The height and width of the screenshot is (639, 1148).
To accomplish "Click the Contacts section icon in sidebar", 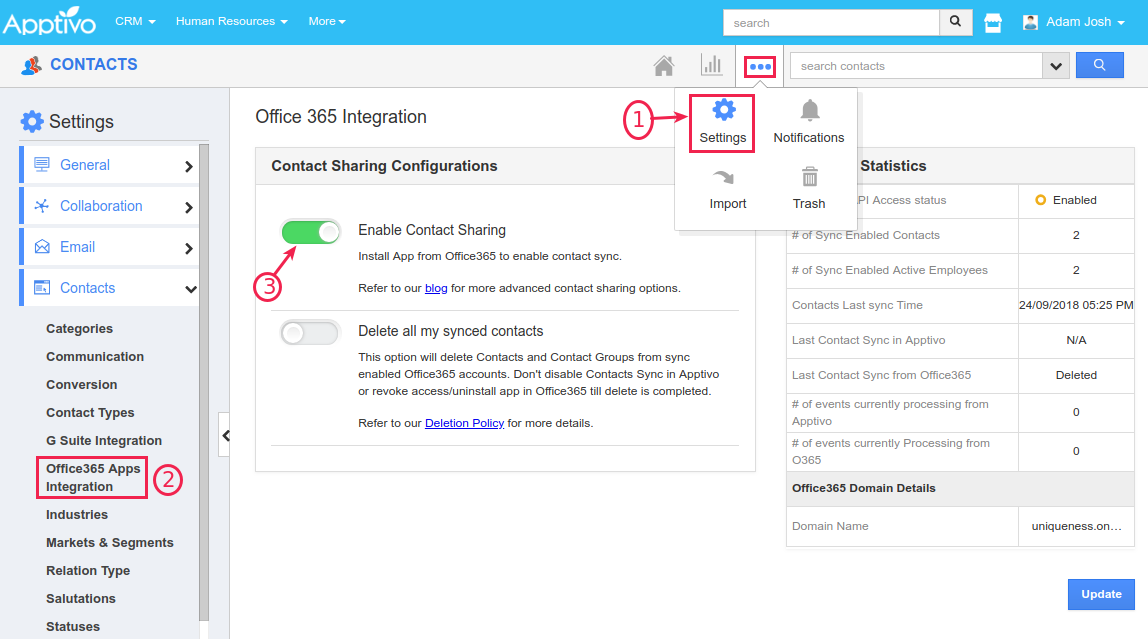I will 42,288.
